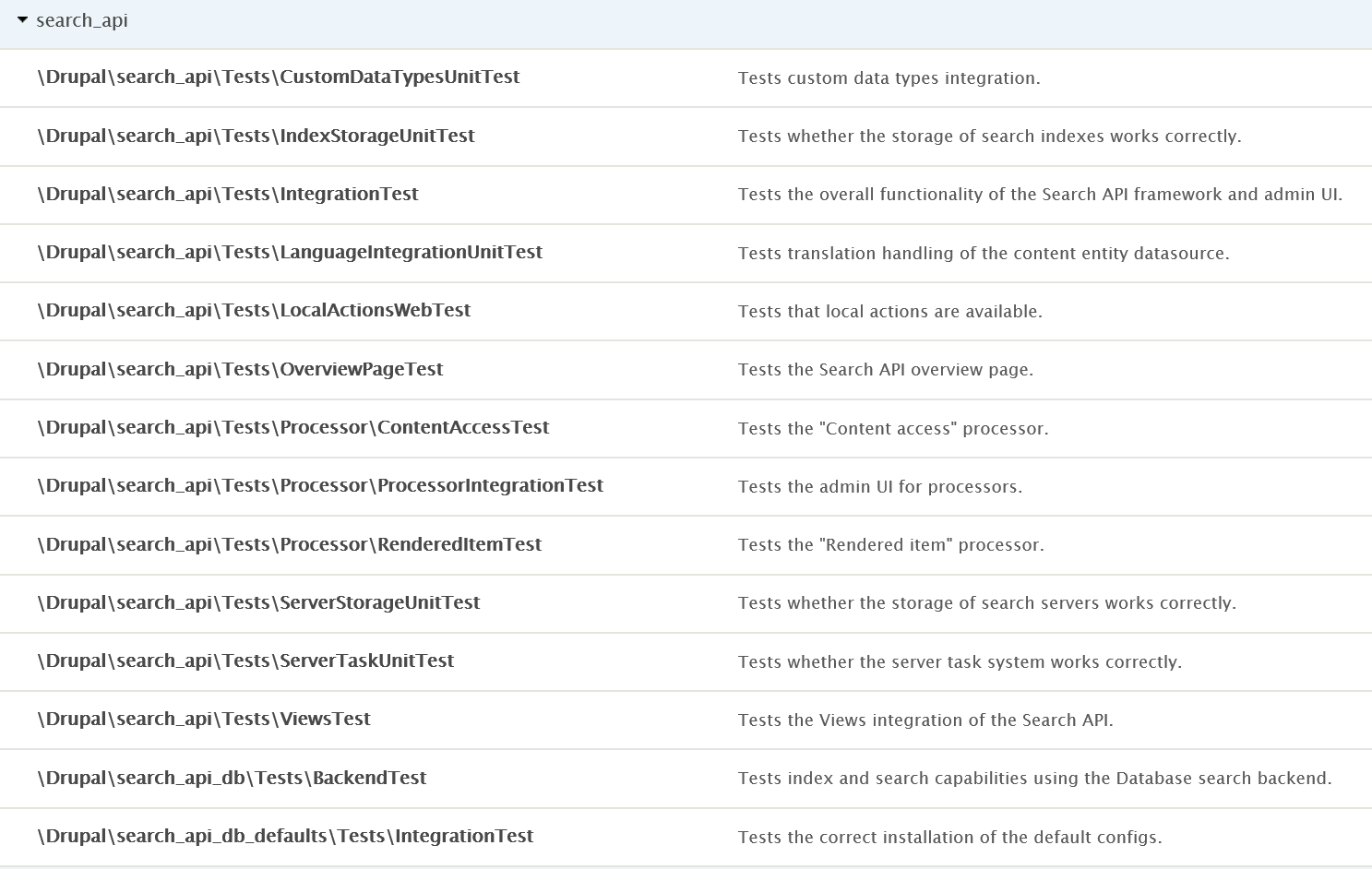Click description 'Tests custom data types integration.'
Viewport: 1372px width, 869px height.
coord(889,78)
